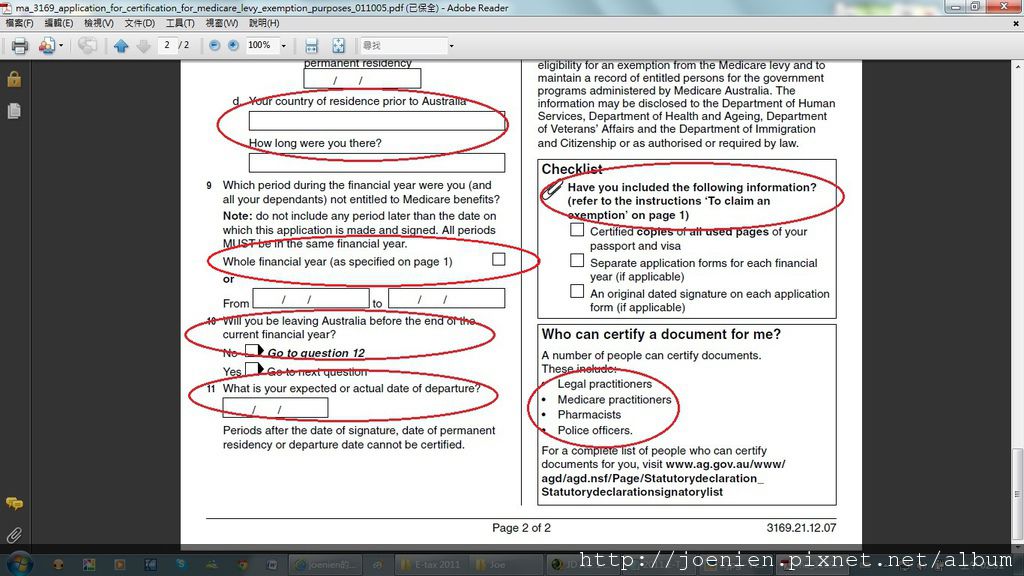The height and width of the screenshot is (576, 1024).
Task: Check the original dated signature checkbox
Action: 577,291
